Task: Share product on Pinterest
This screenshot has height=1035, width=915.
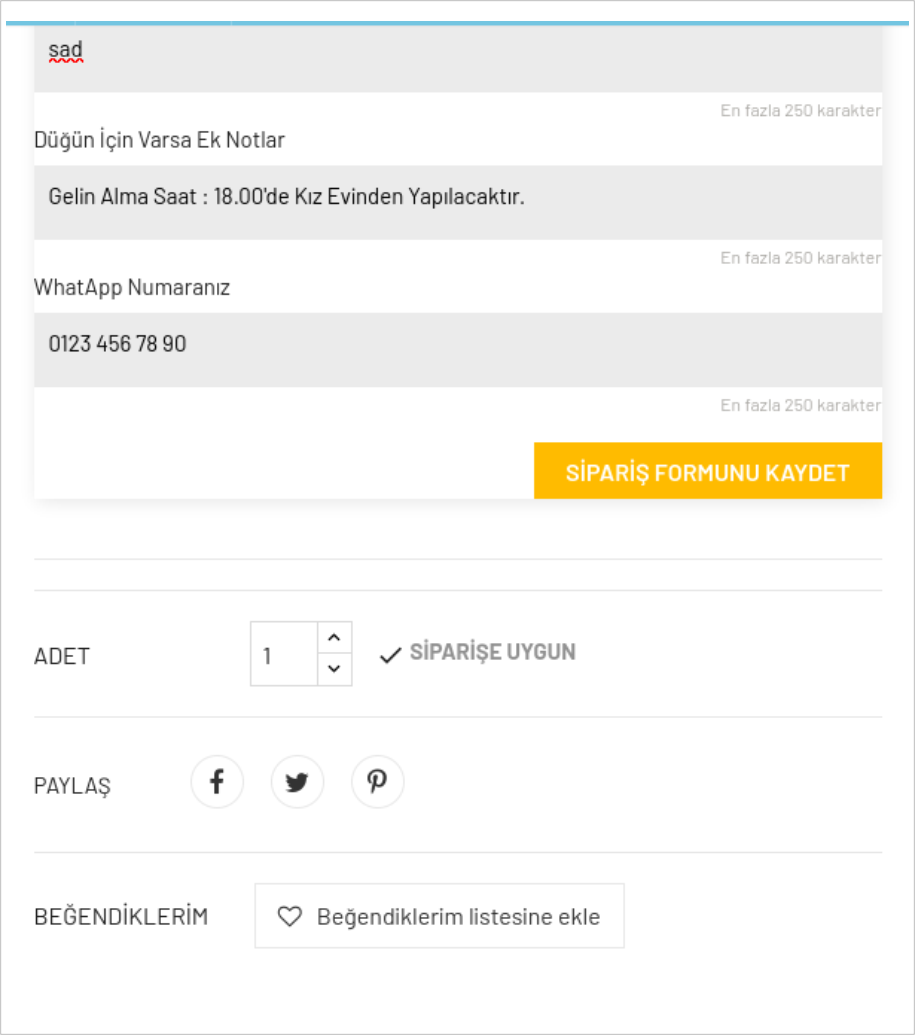Action: (x=377, y=781)
